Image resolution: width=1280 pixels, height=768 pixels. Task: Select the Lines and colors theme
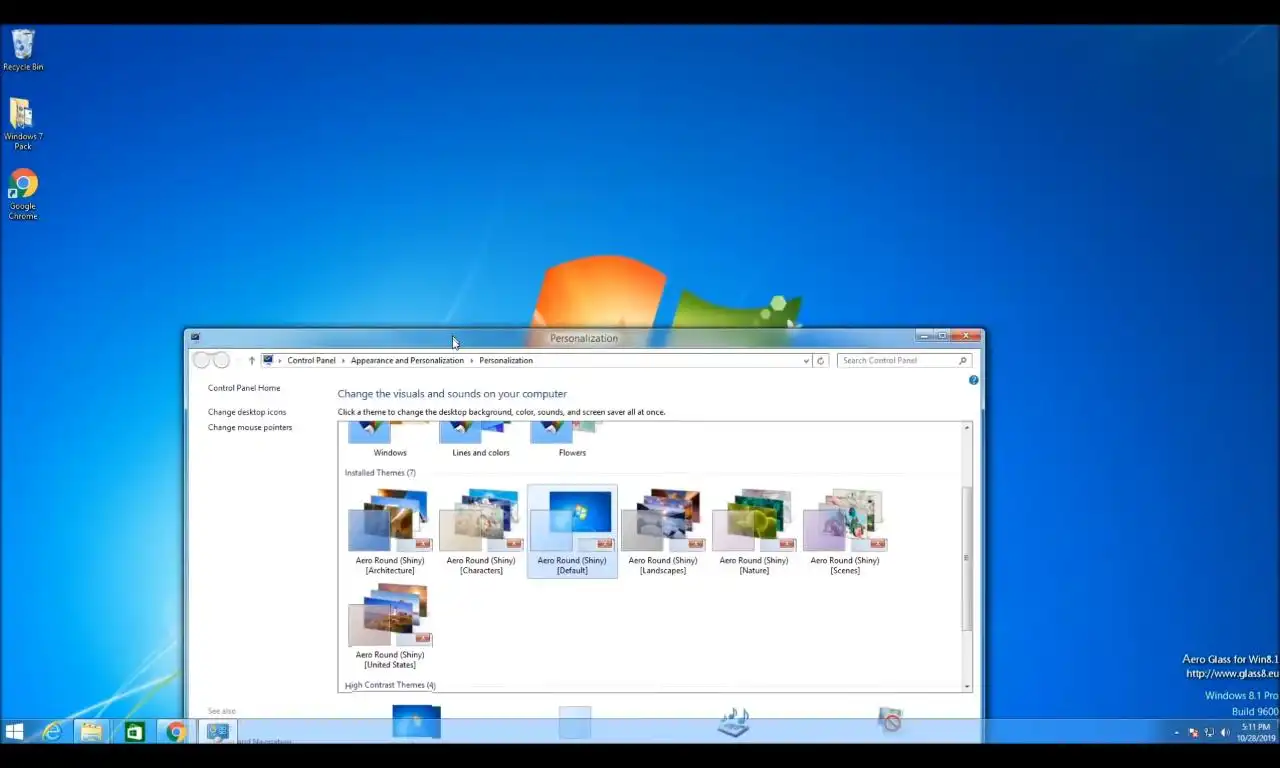[x=481, y=440]
